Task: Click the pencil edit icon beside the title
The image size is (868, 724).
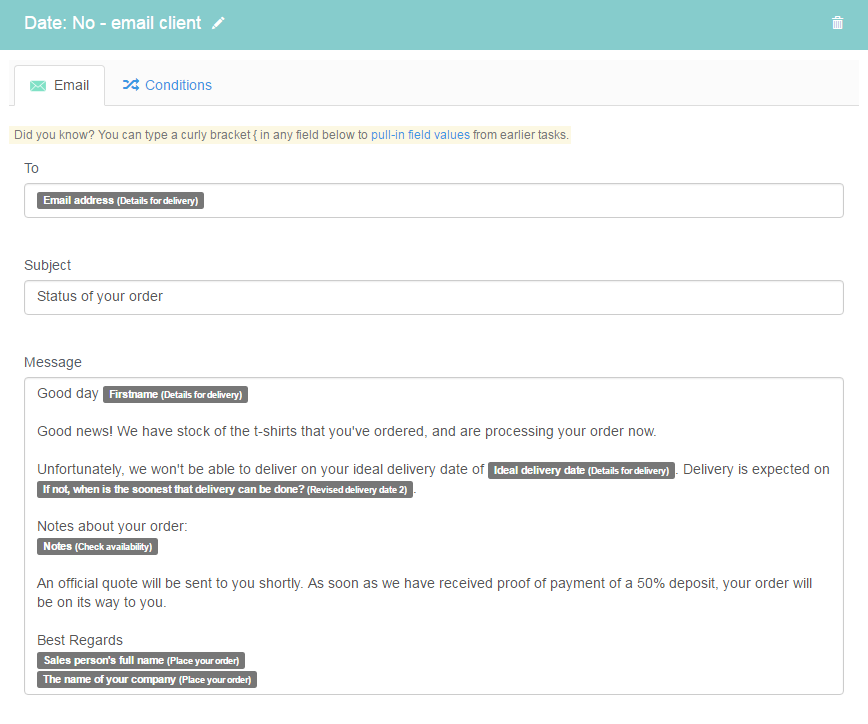Action: (219, 23)
